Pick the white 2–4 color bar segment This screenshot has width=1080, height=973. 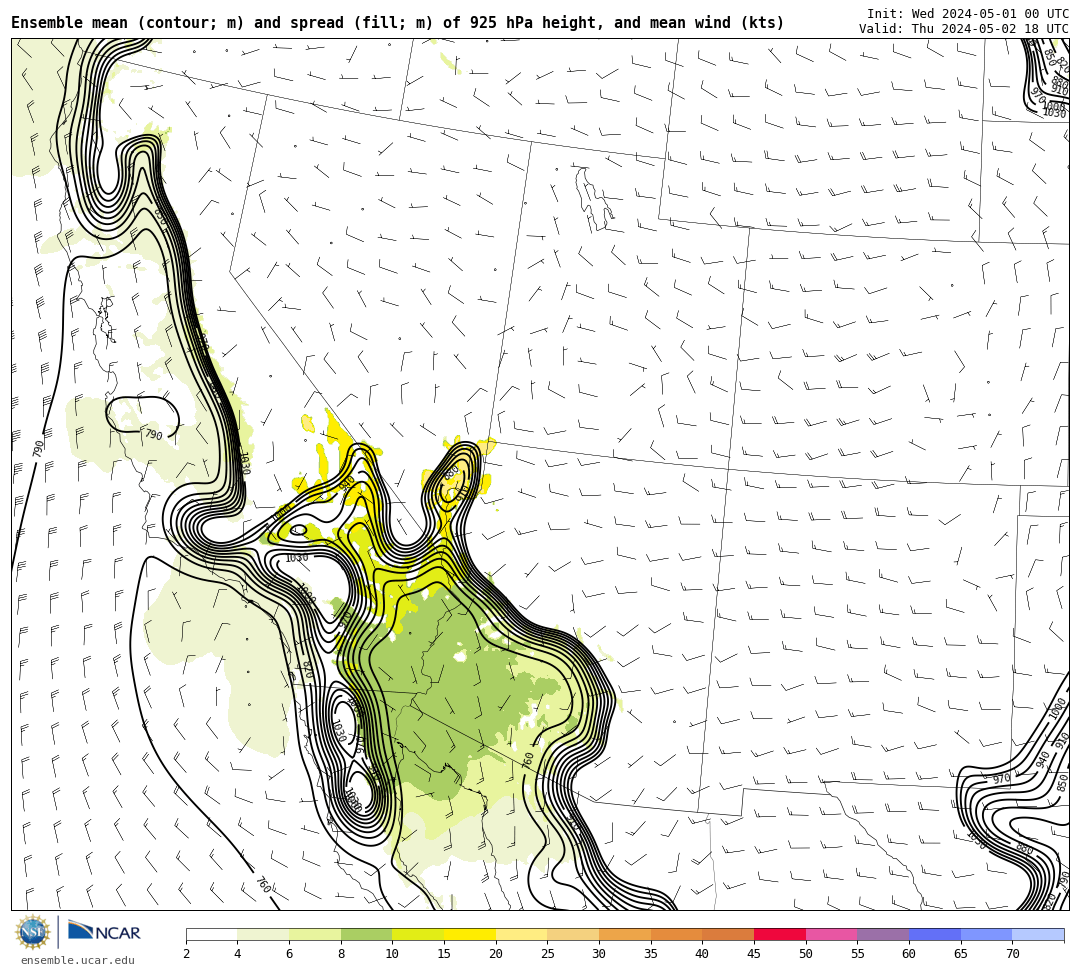pyautogui.click(x=211, y=934)
